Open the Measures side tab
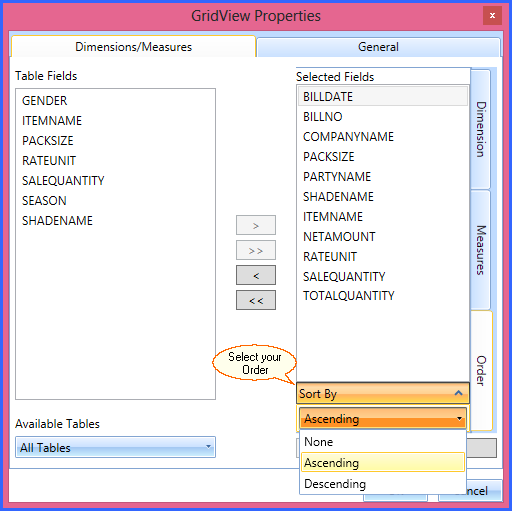 pos(480,250)
